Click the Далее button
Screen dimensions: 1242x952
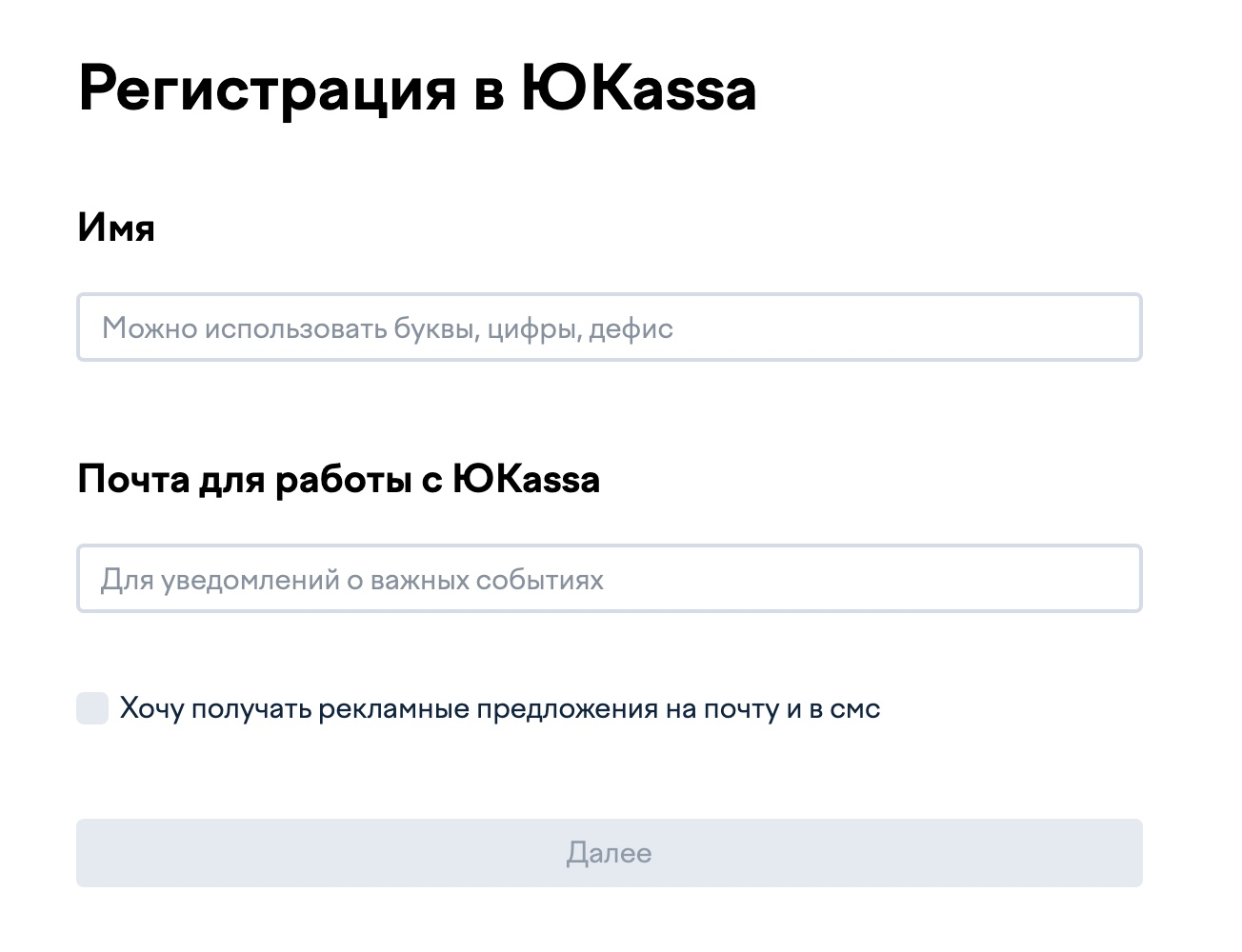pyautogui.click(x=610, y=853)
